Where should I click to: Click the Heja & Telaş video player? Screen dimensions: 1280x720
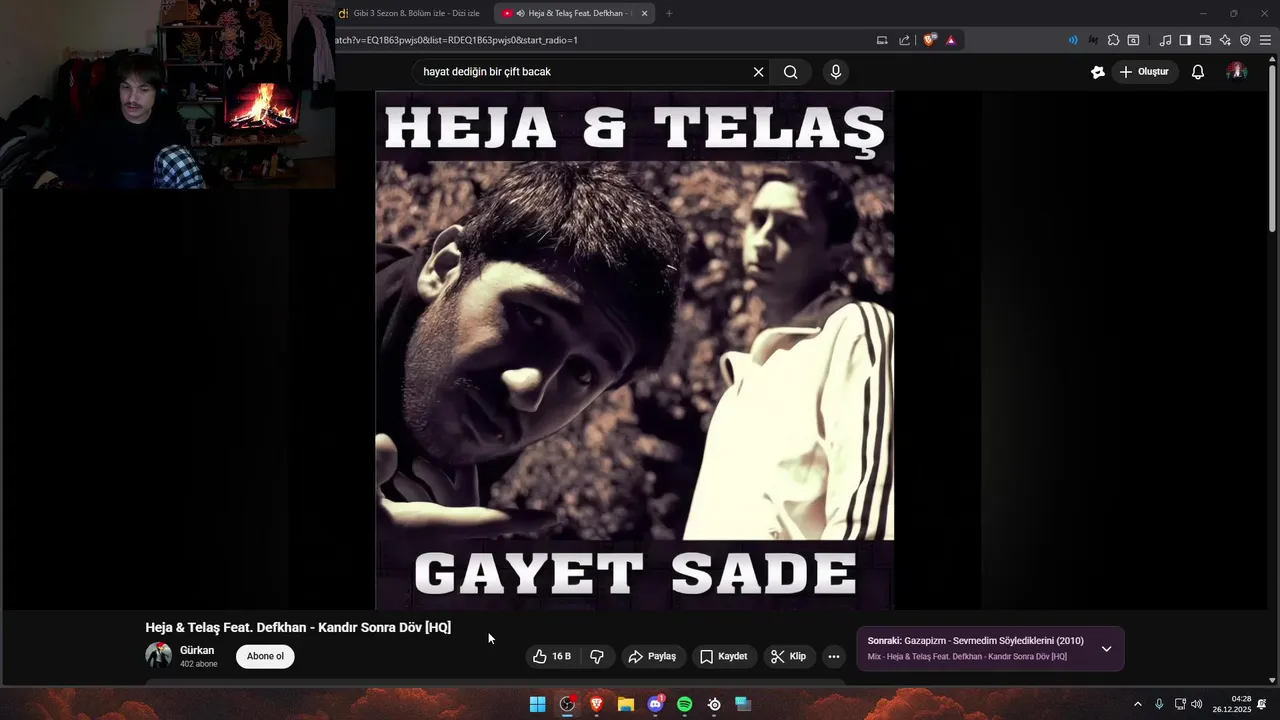click(x=634, y=350)
